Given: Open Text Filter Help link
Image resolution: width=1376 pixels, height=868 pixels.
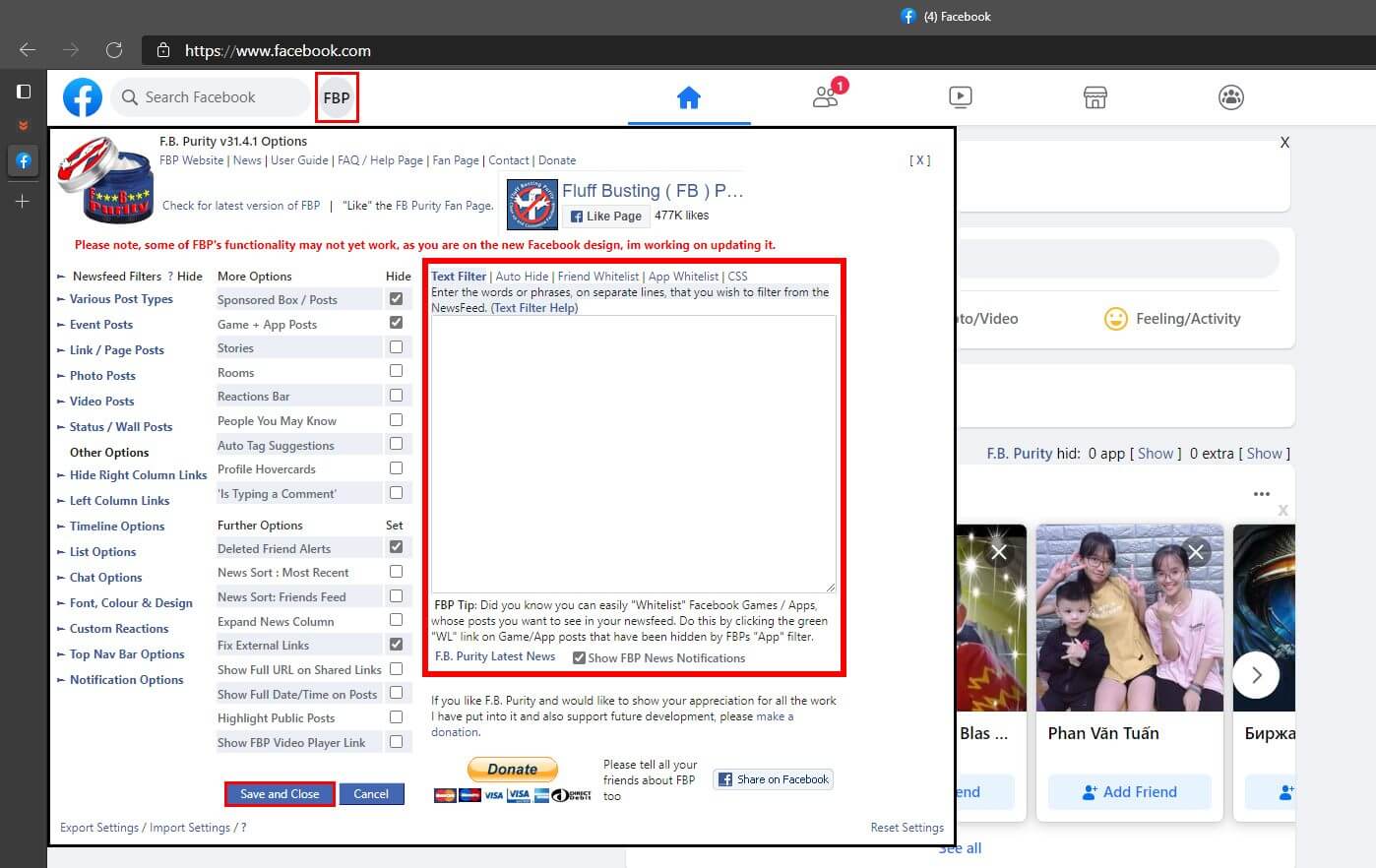Looking at the screenshot, I should [534, 308].
